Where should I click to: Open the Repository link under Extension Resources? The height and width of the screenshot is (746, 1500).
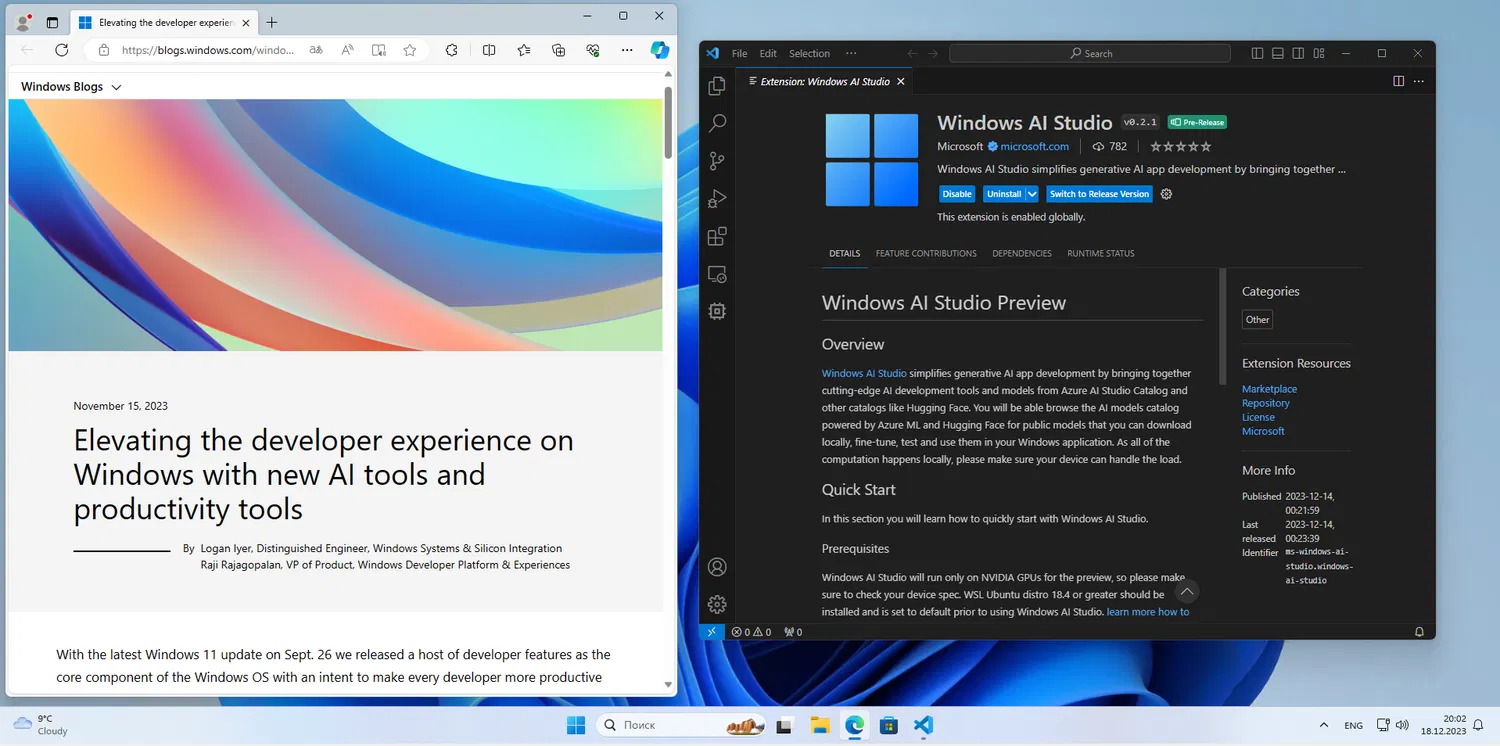pyautogui.click(x=1265, y=403)
